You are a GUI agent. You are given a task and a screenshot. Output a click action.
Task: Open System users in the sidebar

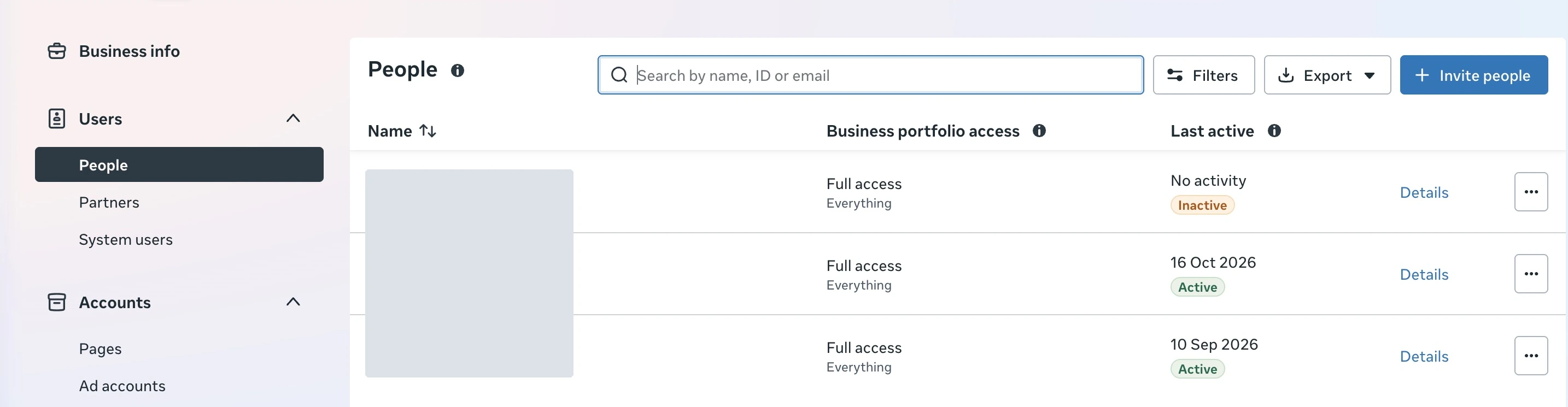(x=125, y=240)
